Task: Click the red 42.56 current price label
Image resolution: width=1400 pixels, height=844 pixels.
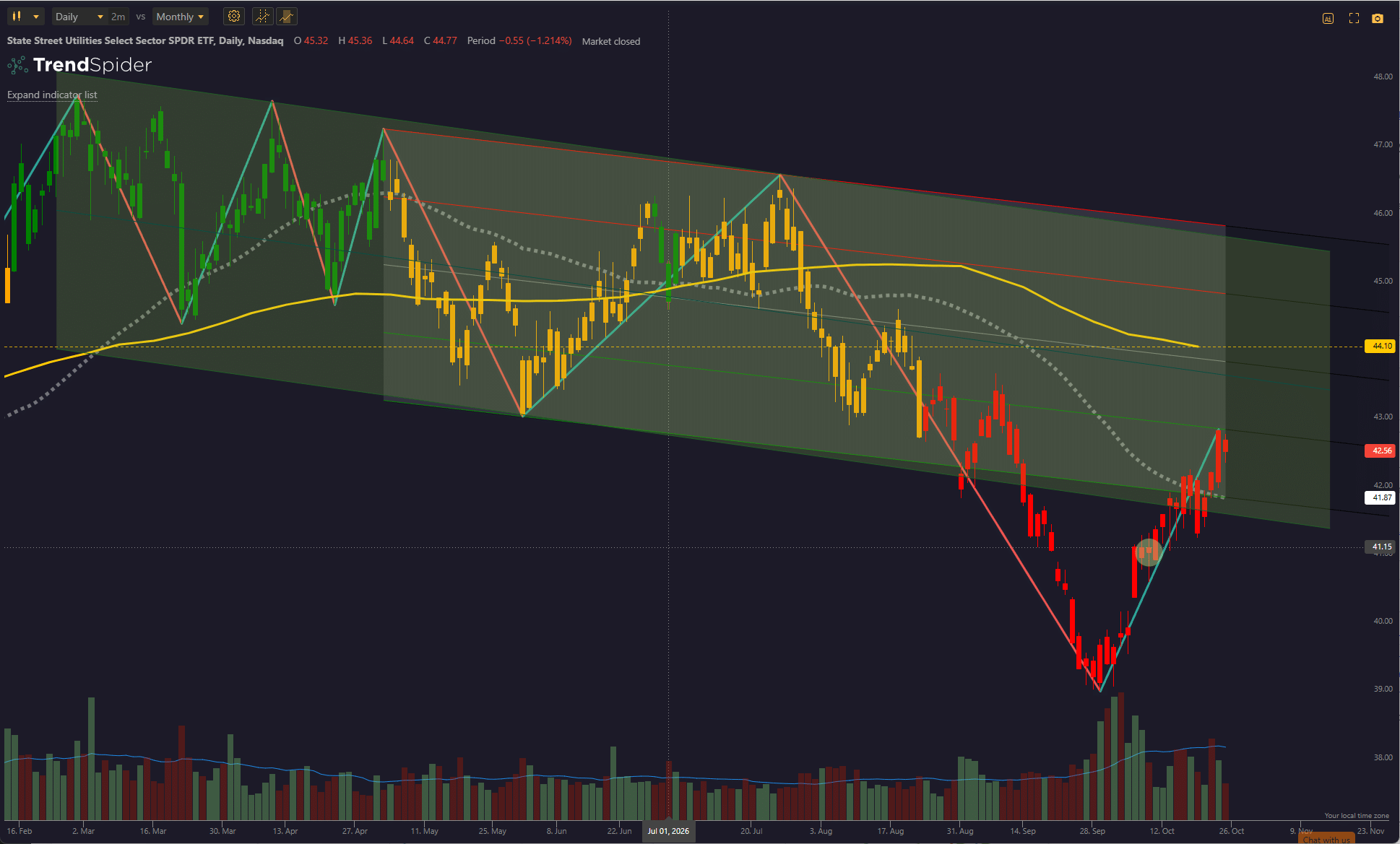Action: click(x=1379, y=451)
